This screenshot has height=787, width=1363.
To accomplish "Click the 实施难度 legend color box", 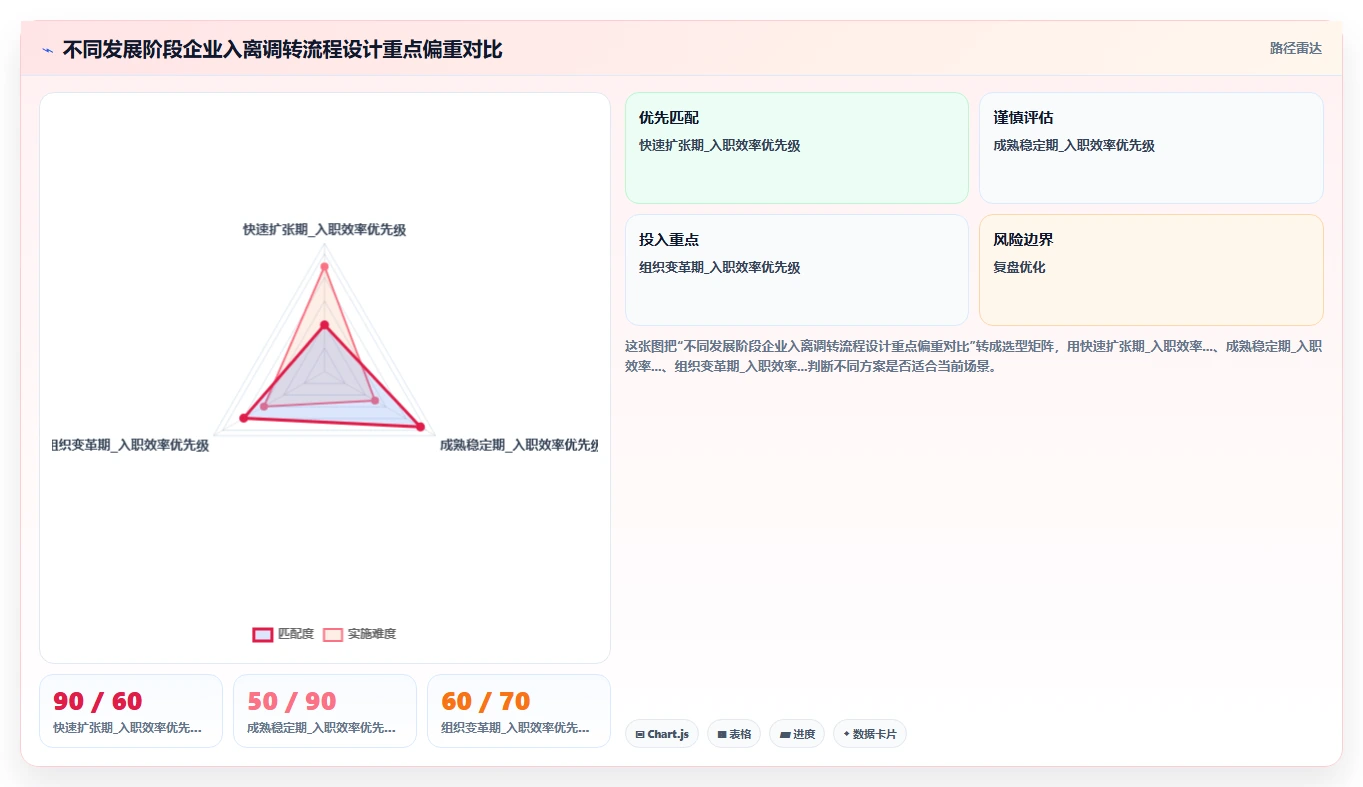I will [x=333, y=634].
